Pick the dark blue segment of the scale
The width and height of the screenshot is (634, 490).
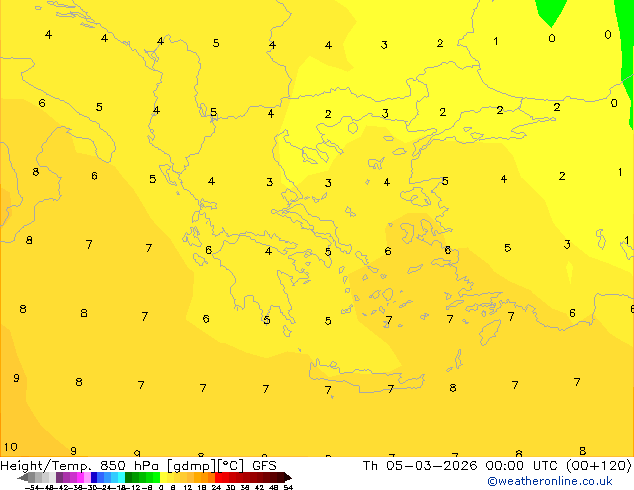94,477
